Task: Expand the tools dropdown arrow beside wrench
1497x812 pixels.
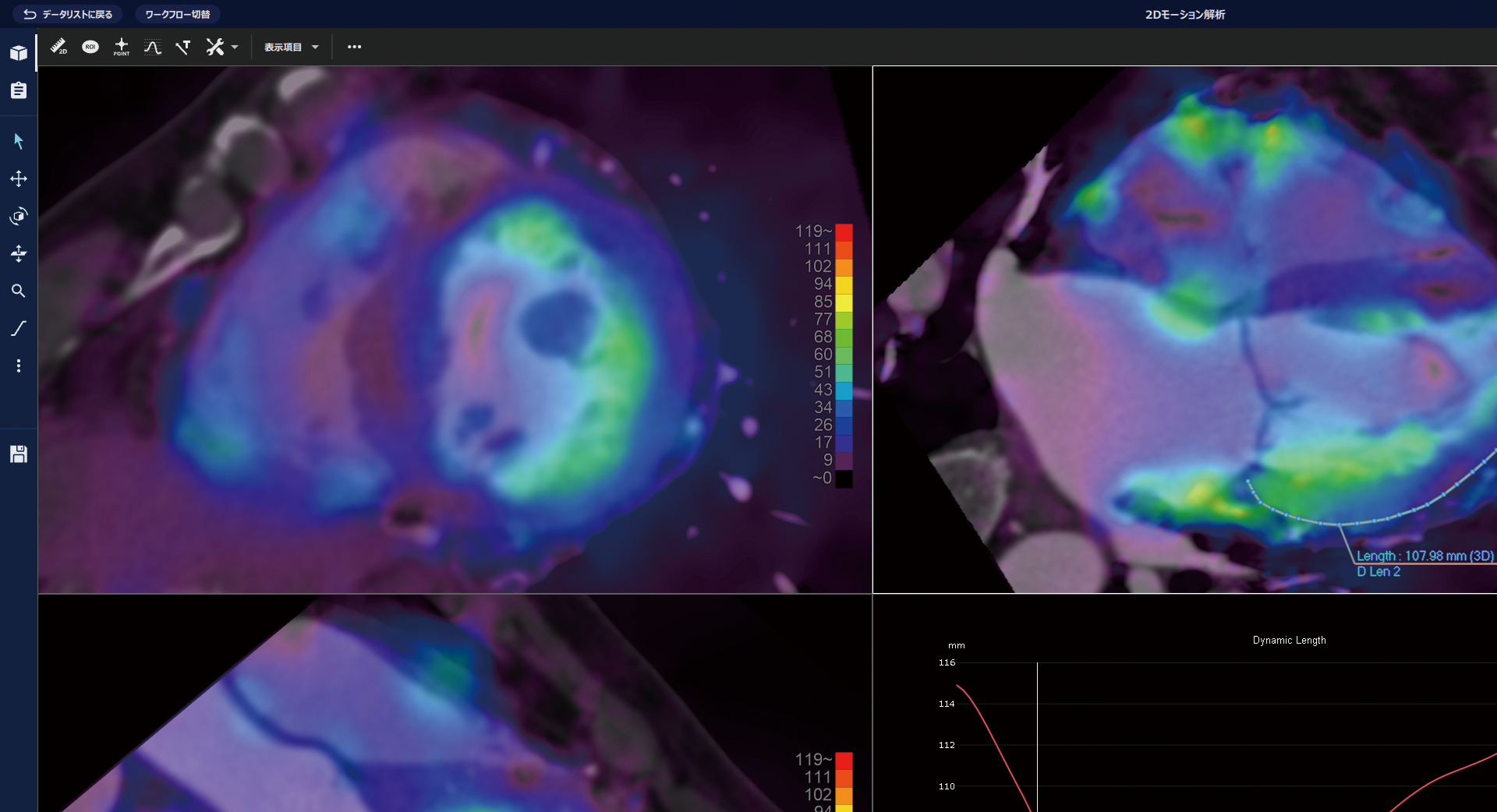Action: [x=235, y=47]
